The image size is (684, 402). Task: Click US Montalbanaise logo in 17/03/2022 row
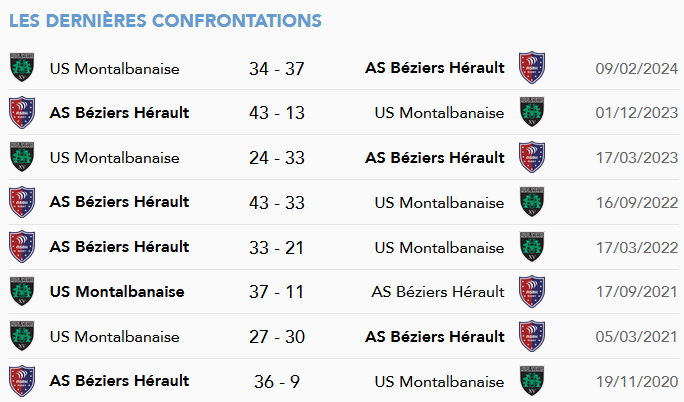coord(532,247)
